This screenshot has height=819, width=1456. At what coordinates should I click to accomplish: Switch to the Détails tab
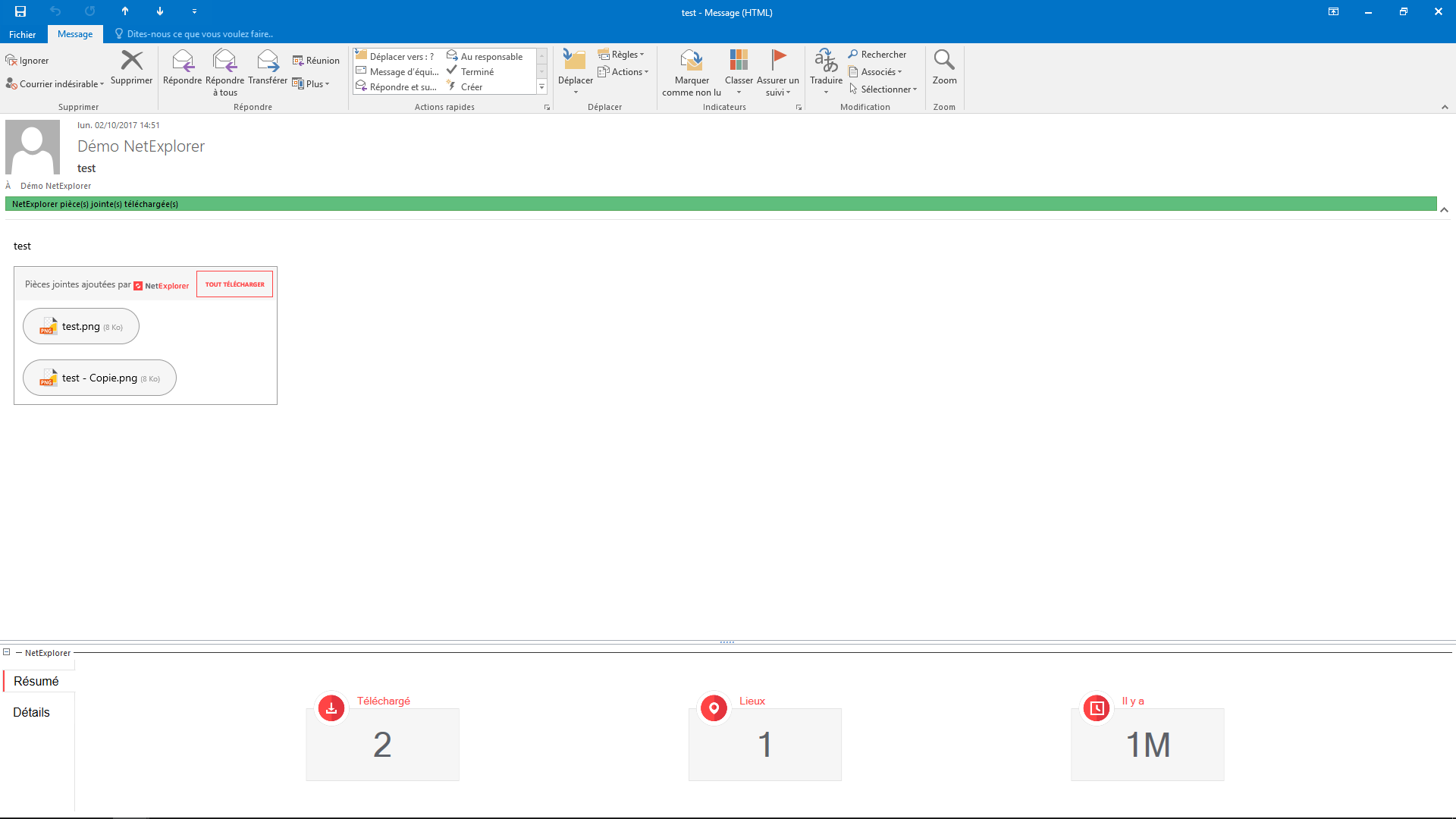[31, 712]
